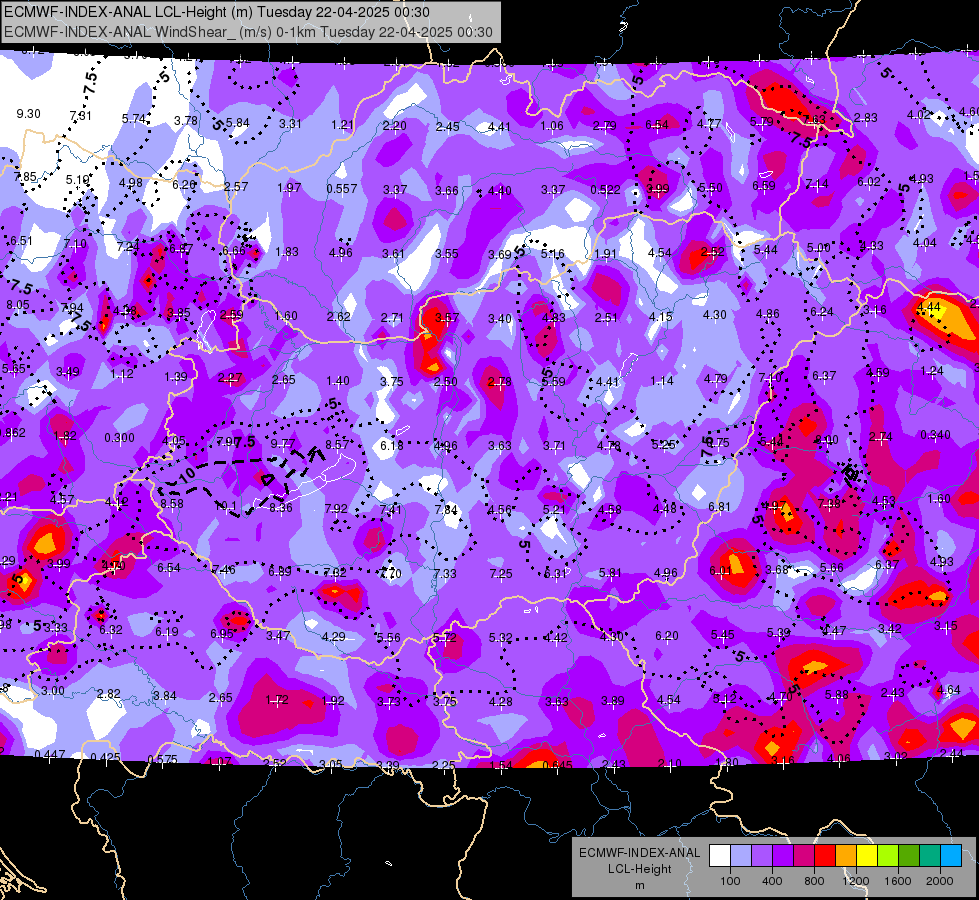Click the wind shear value 7.25
This screenshot has height=900, width=979.
pos(501,573)
